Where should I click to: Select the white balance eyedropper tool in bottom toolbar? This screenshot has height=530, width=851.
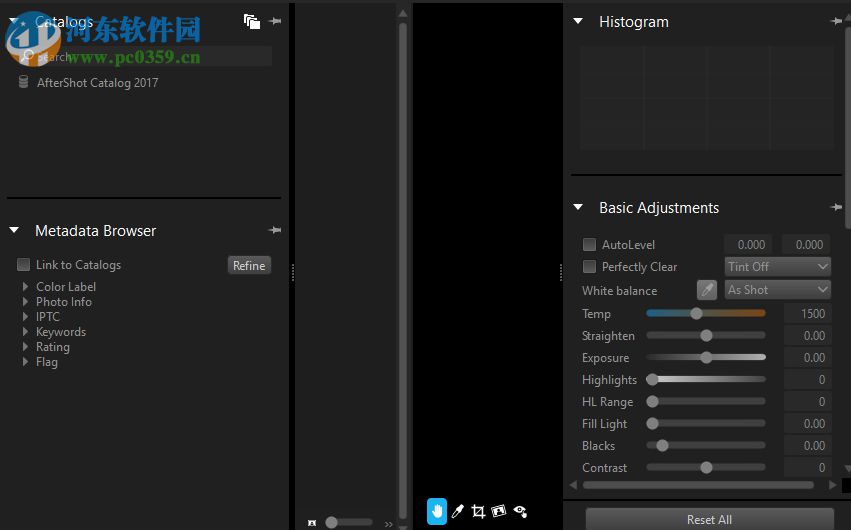(458, 511)
